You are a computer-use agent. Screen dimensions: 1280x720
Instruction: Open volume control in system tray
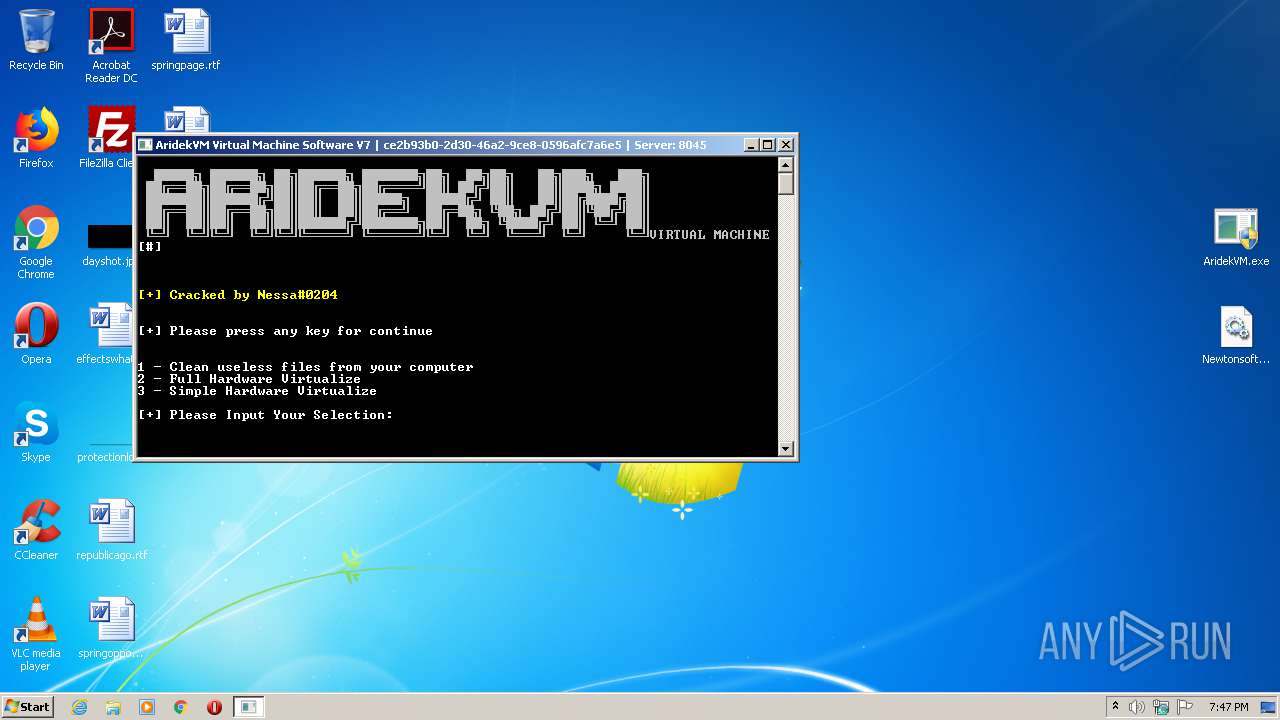[x=1137, y=707]
